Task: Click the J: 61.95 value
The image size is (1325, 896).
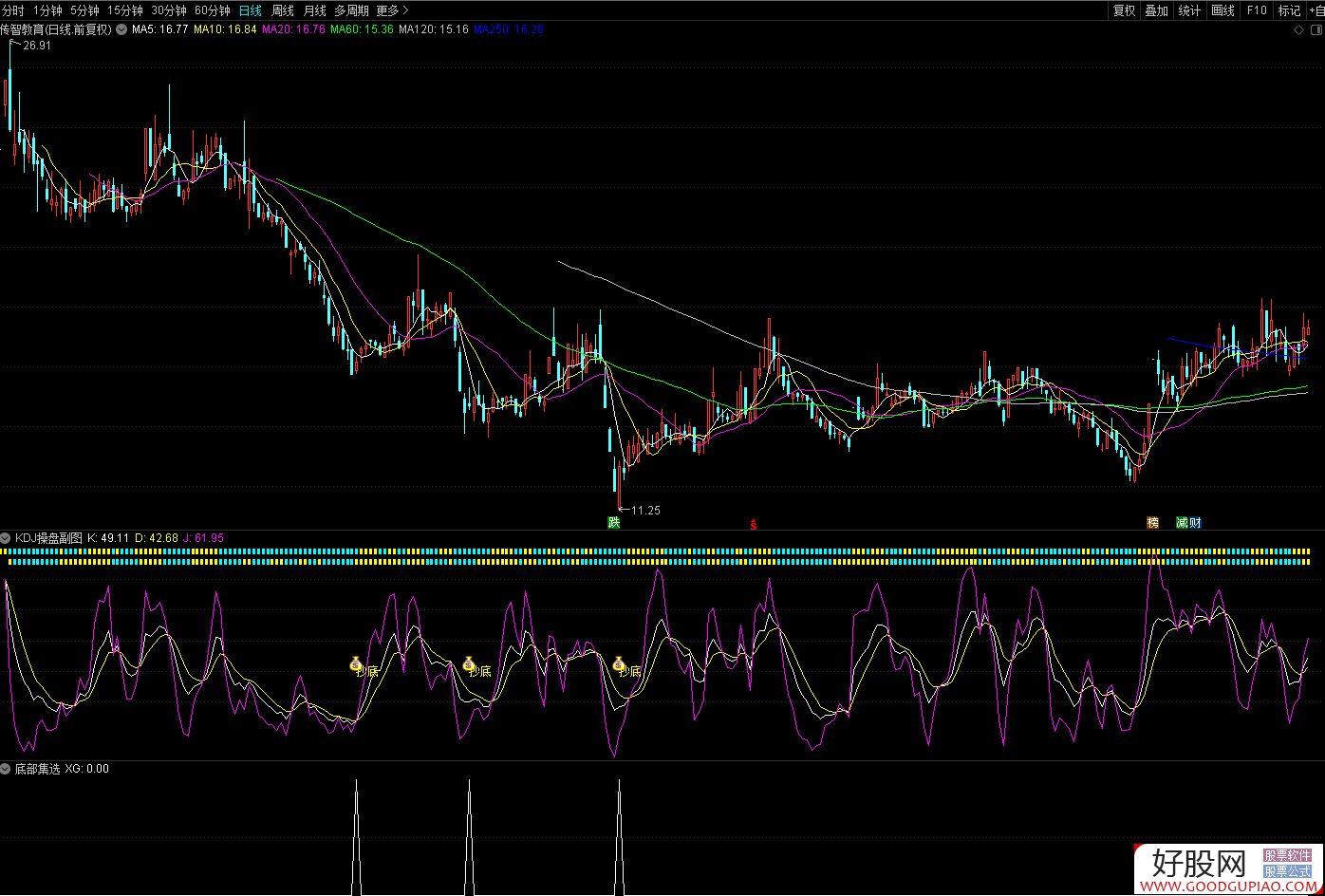Action: pyautogui.click(x=204, y=538)
